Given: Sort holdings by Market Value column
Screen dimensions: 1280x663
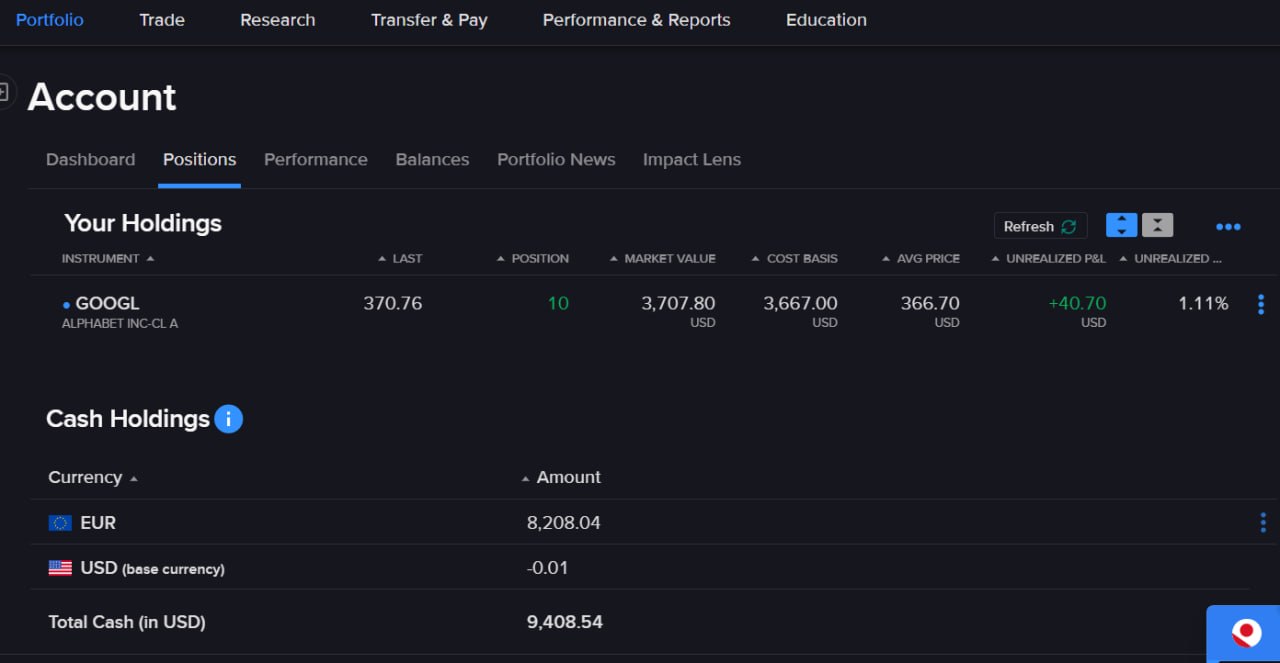Looking at the screenshot, I should [663, 258].
